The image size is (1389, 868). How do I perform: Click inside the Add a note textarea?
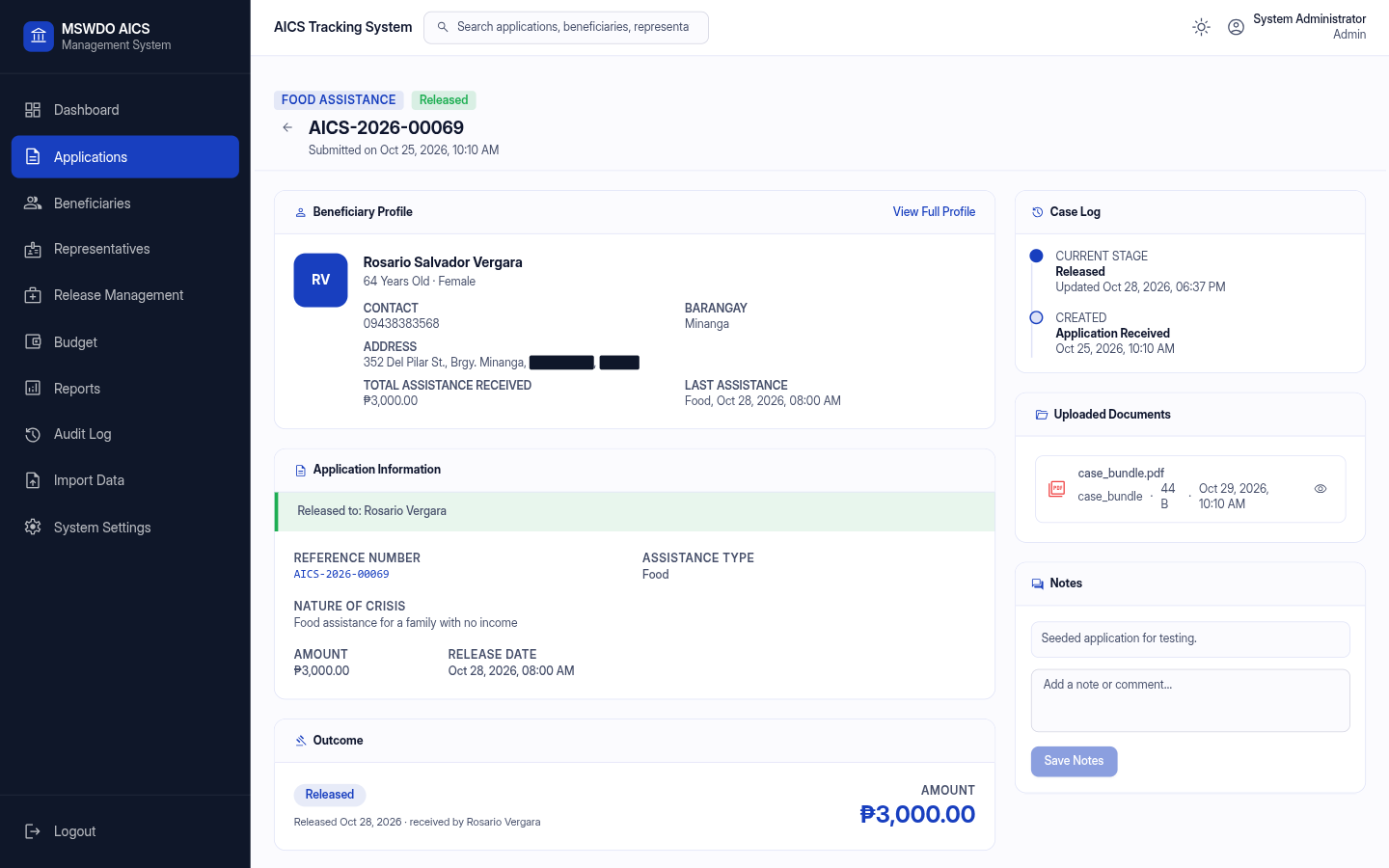click(1190, 701)
